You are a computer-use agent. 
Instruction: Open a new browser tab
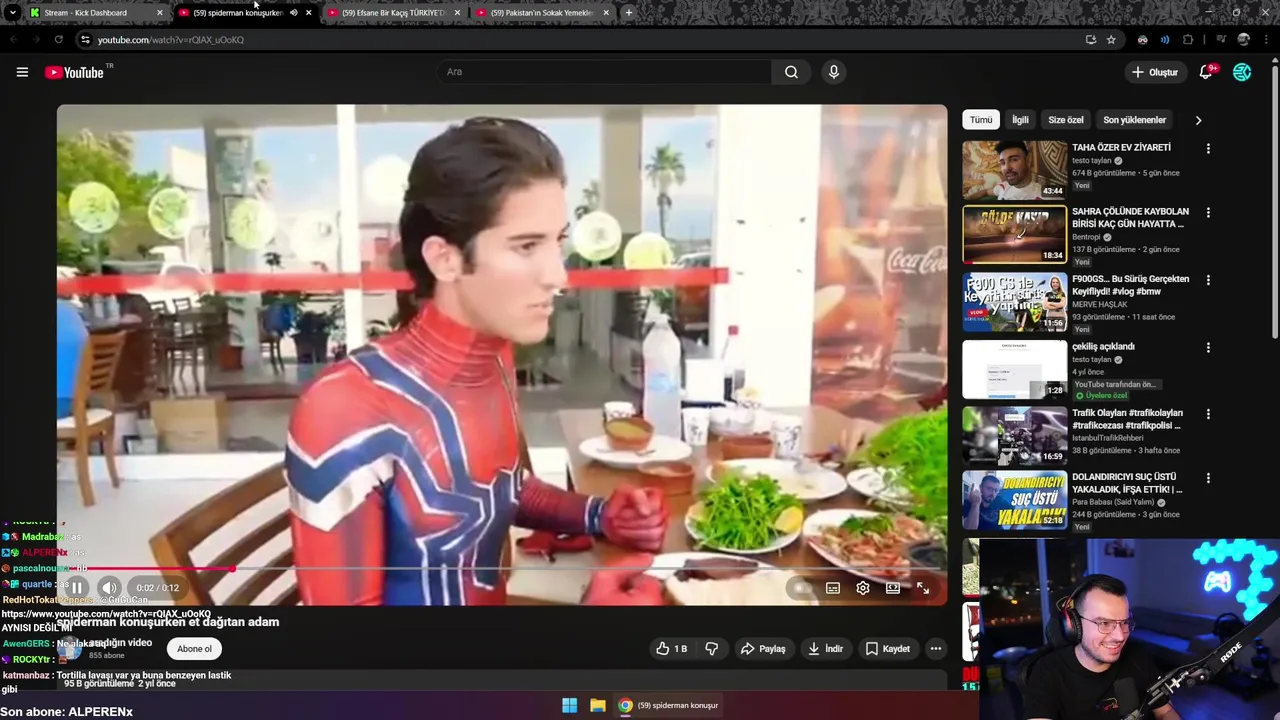click(629, 13)
